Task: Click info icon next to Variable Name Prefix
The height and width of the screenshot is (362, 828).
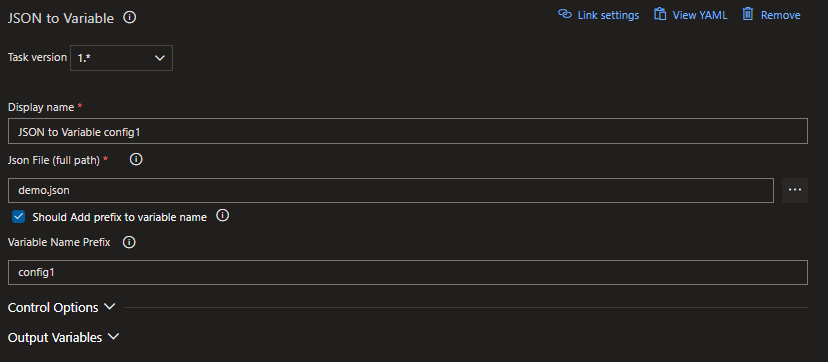Action: click(129, 242)
